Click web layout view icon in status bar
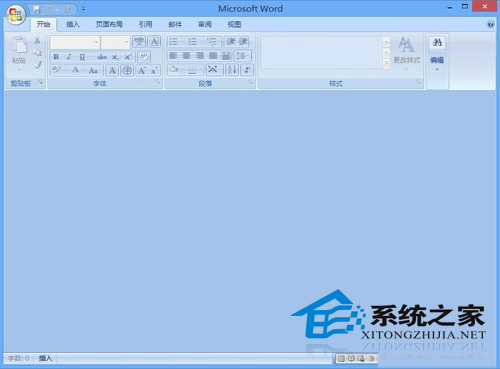 pyautogui.click(x=361, y=358)
